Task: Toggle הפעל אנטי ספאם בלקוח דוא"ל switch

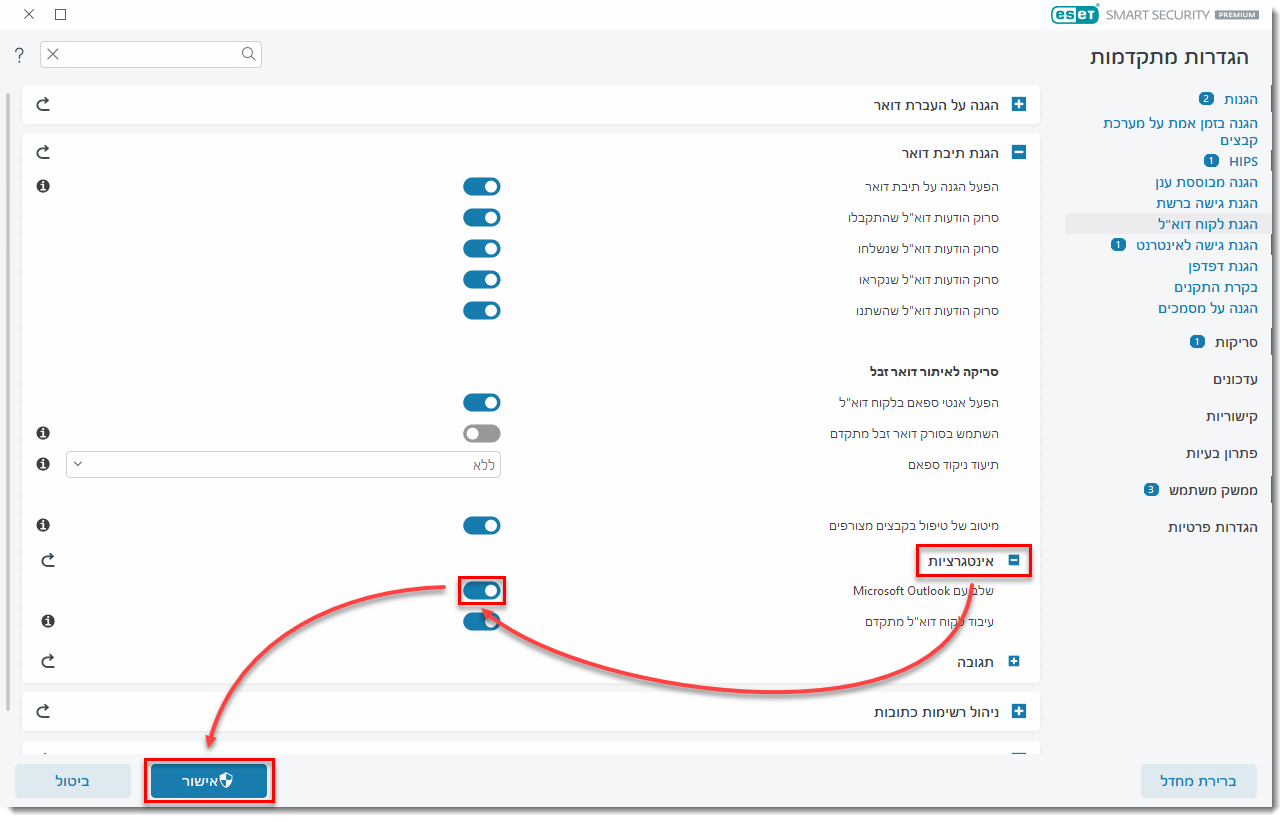Action: point(481,402)
